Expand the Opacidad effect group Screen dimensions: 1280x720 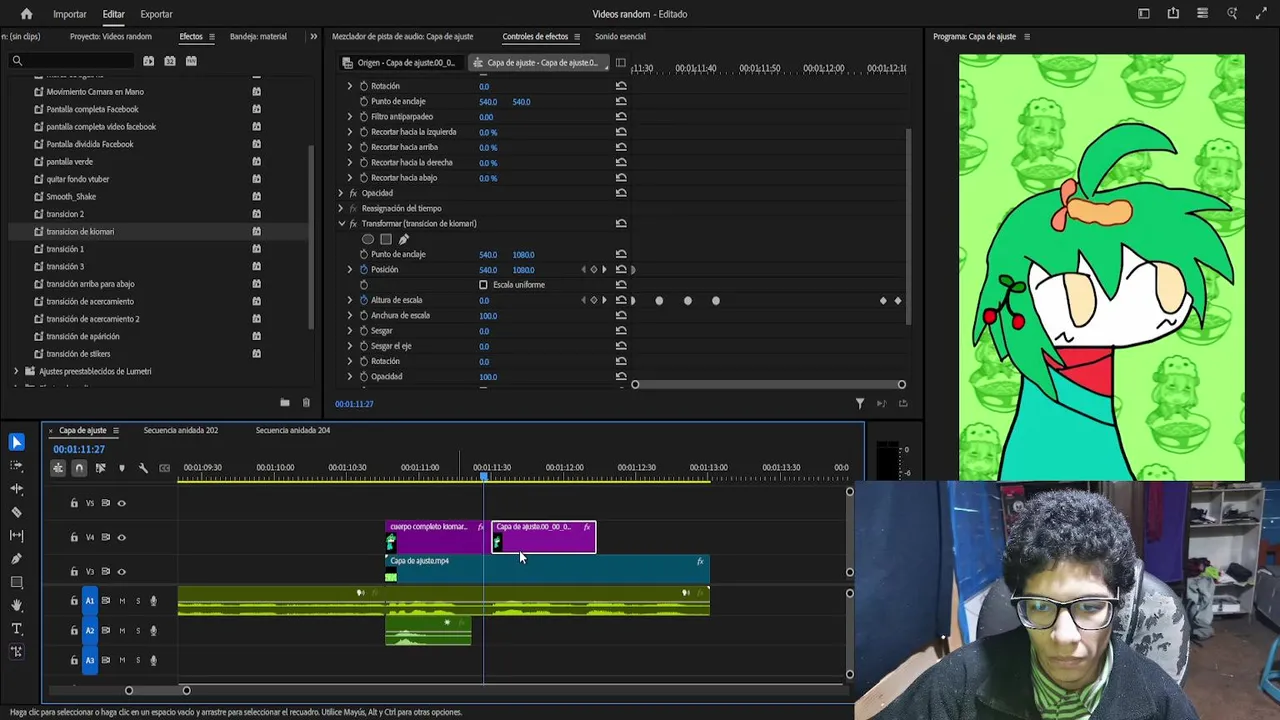click(x=341, y=193)
